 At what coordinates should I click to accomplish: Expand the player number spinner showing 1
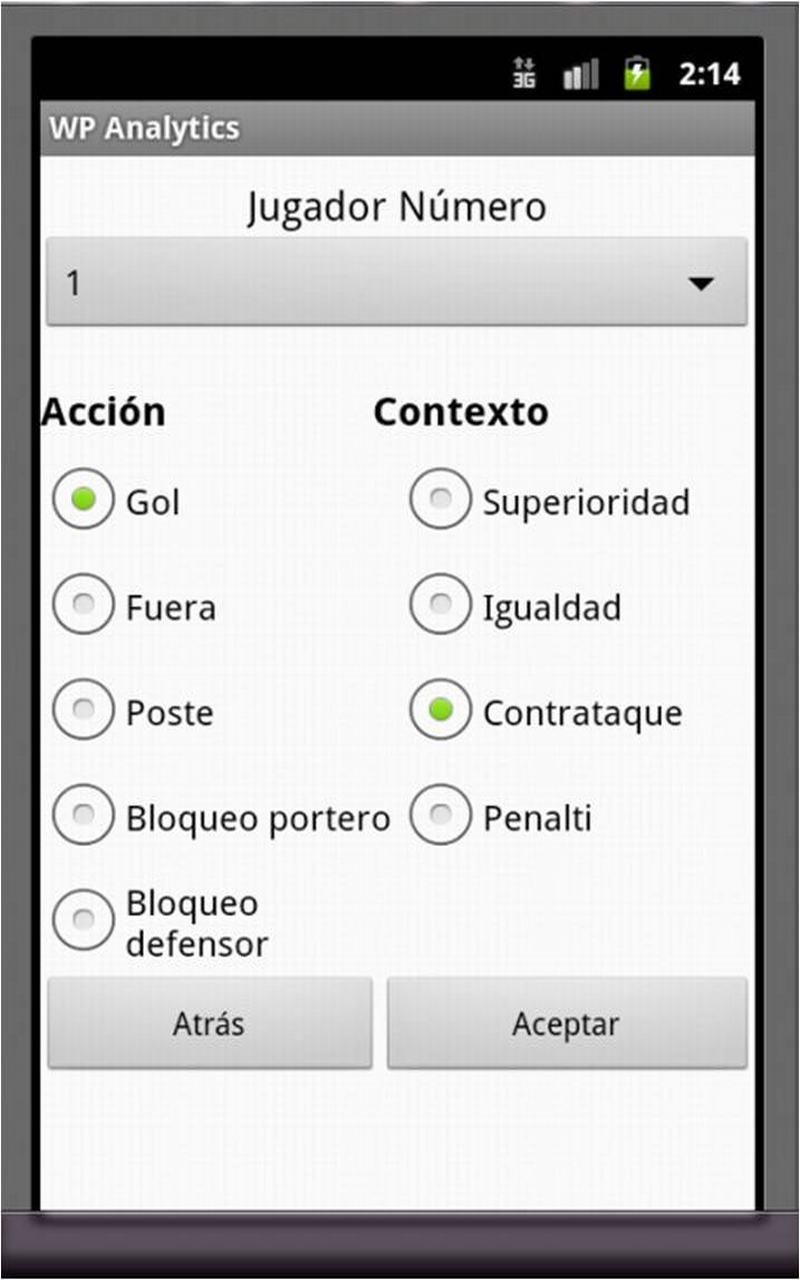380,284
